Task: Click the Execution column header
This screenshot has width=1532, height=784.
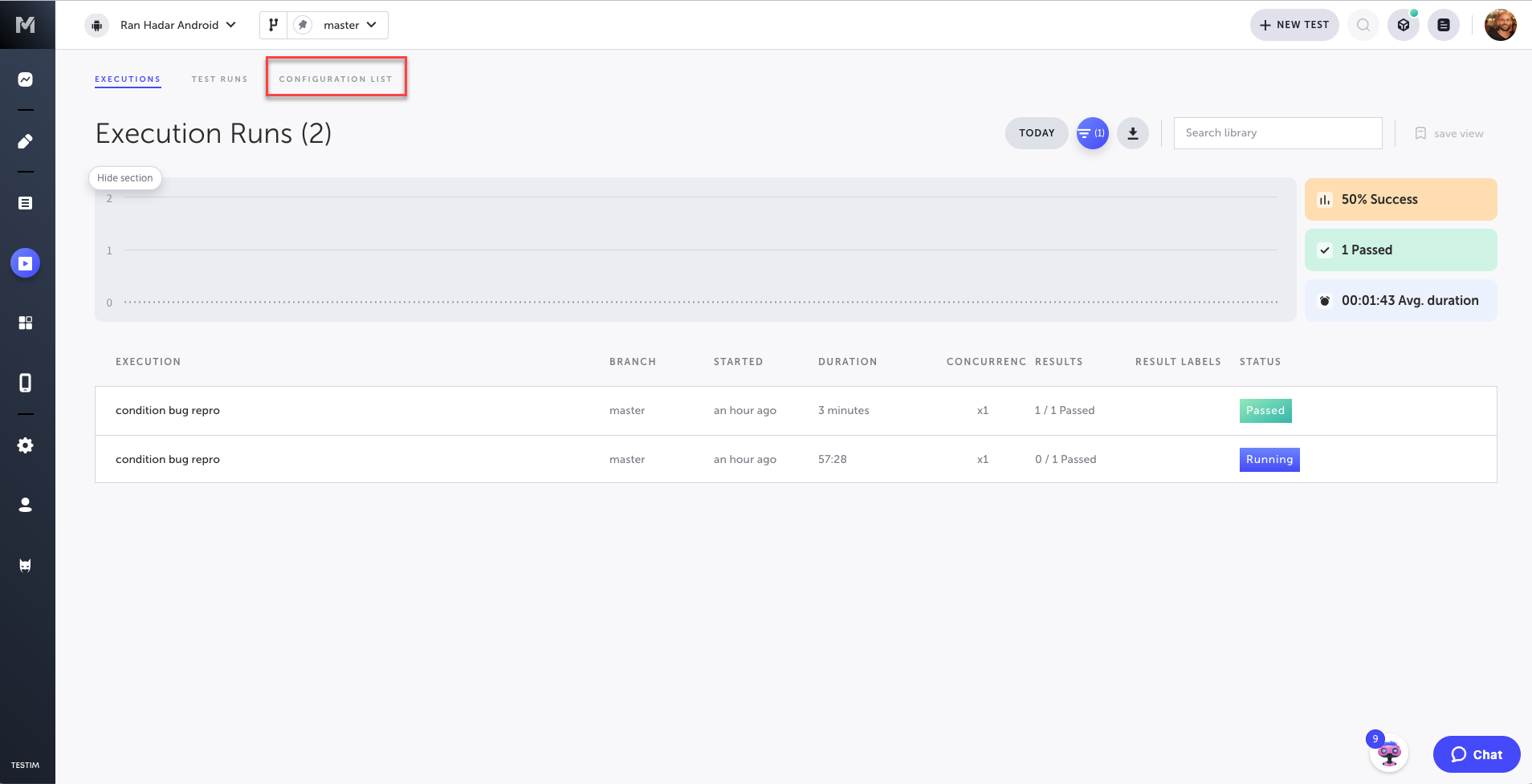Action: [149, 362]
